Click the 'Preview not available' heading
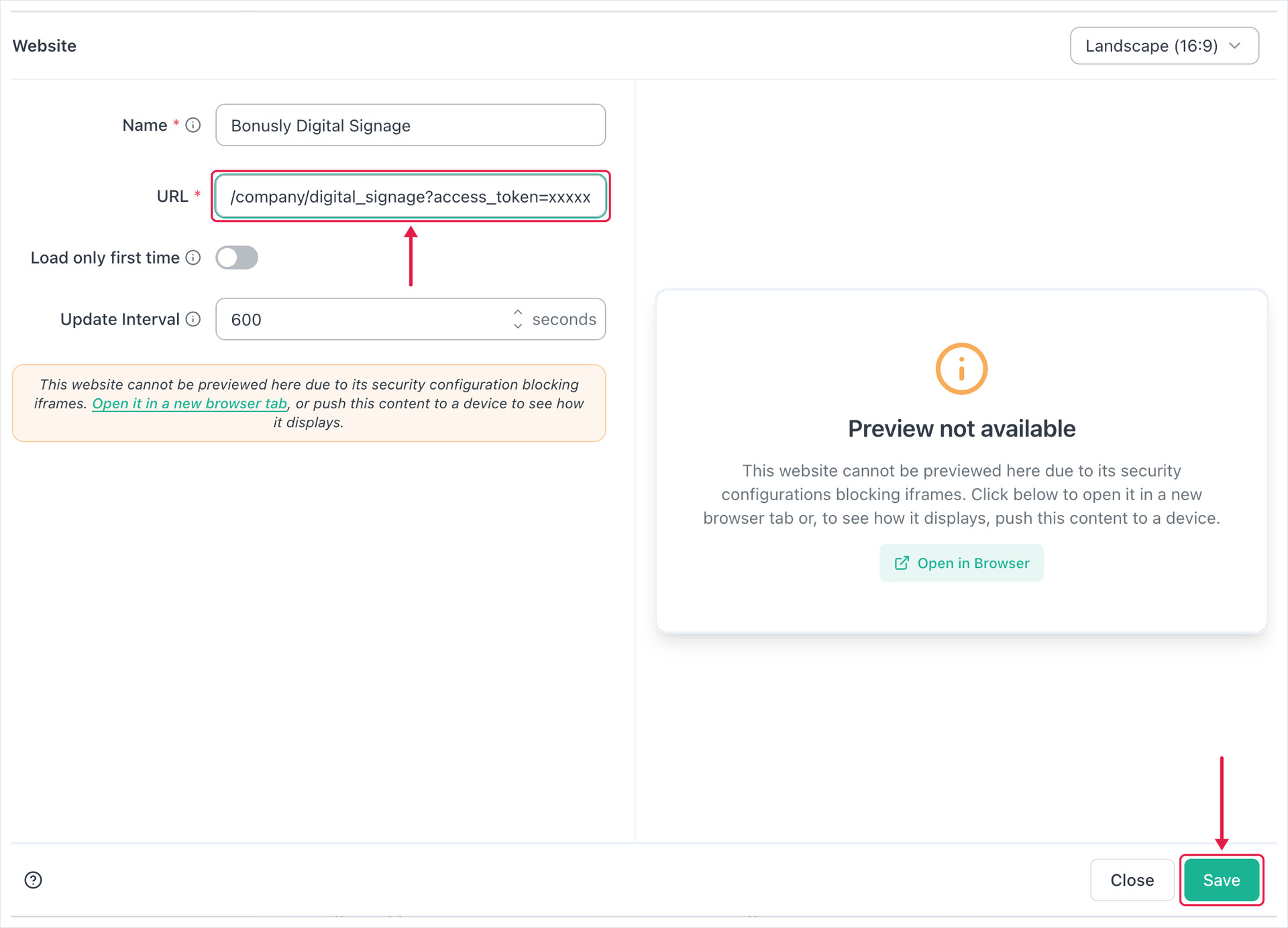This screenshot has width=1288, height=928. (x=961, y=428)
